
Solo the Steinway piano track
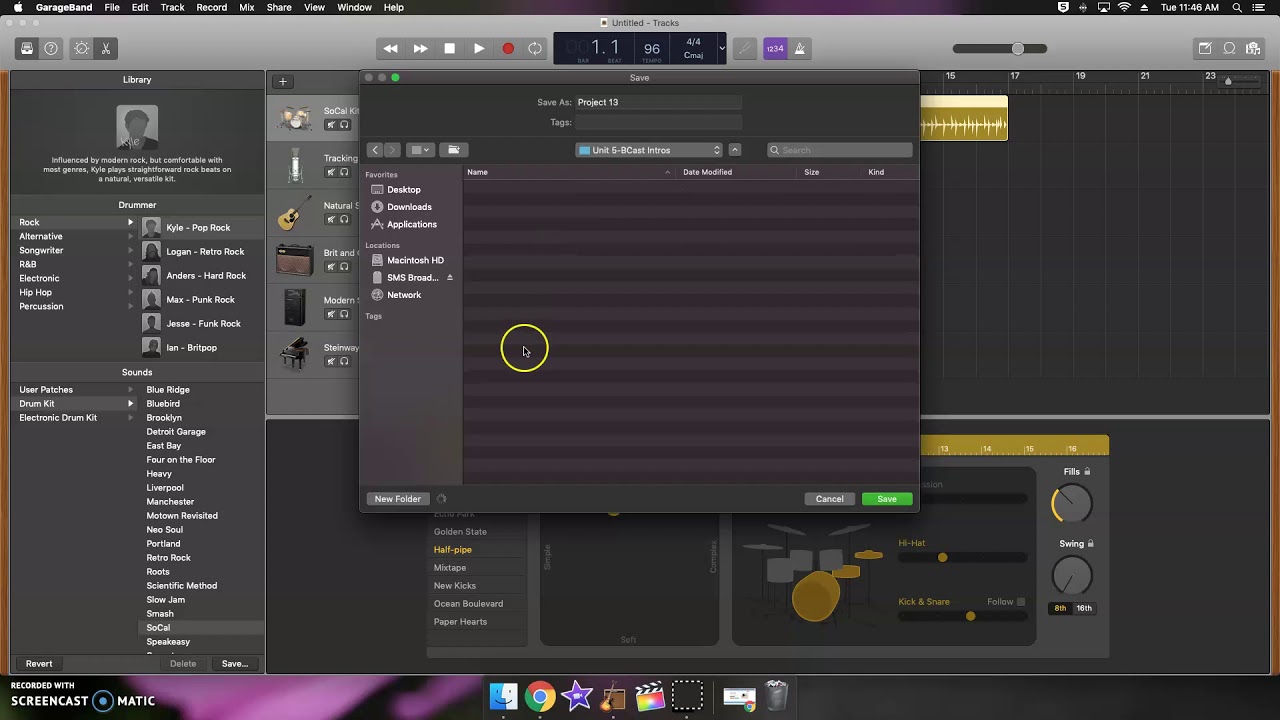(344, 361)
